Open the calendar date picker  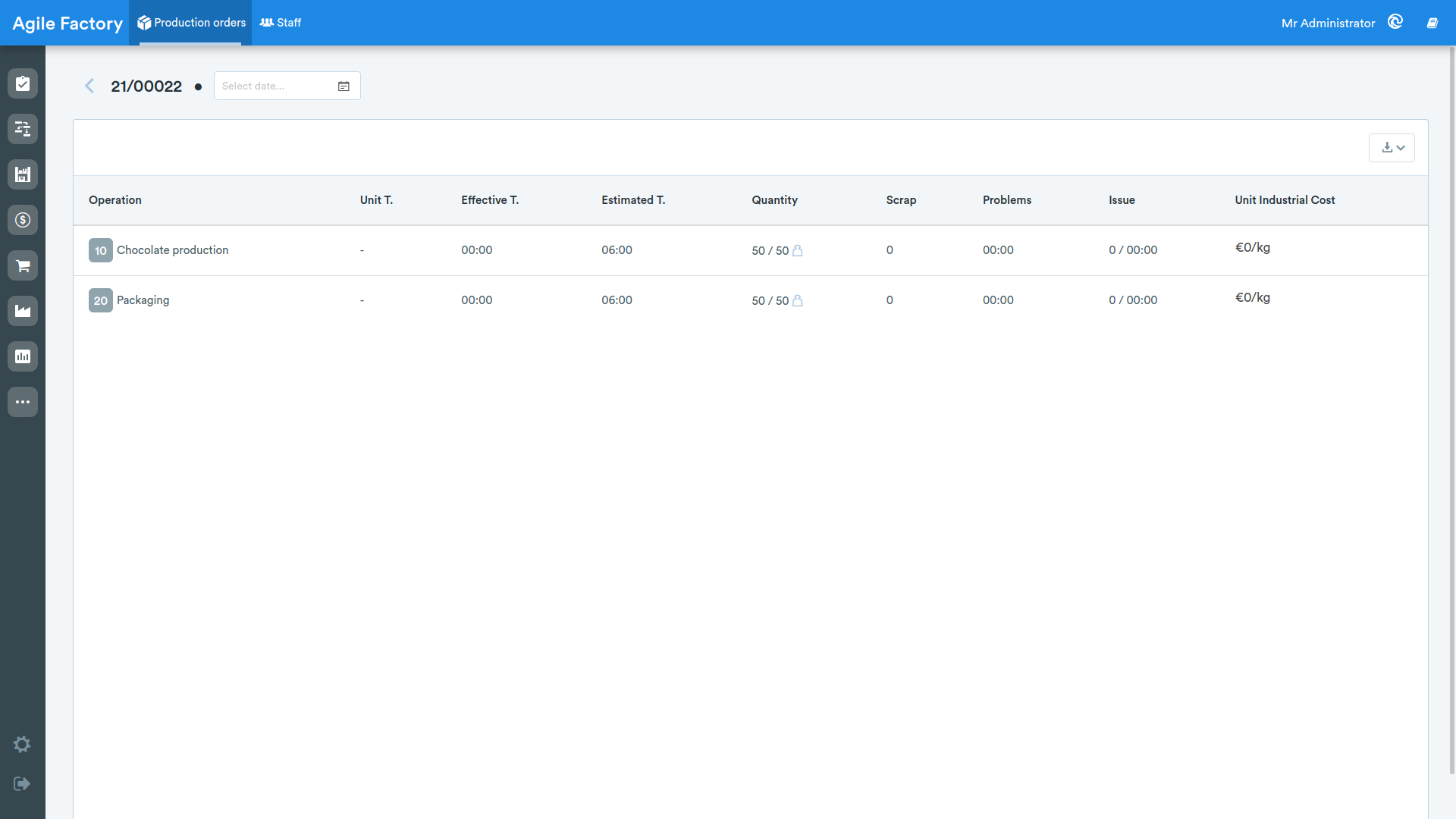point(344,86)
